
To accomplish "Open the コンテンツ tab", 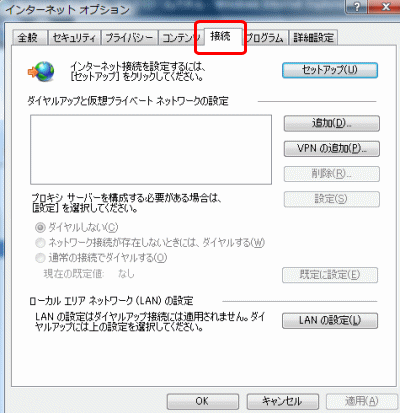I will coord(180,38).
